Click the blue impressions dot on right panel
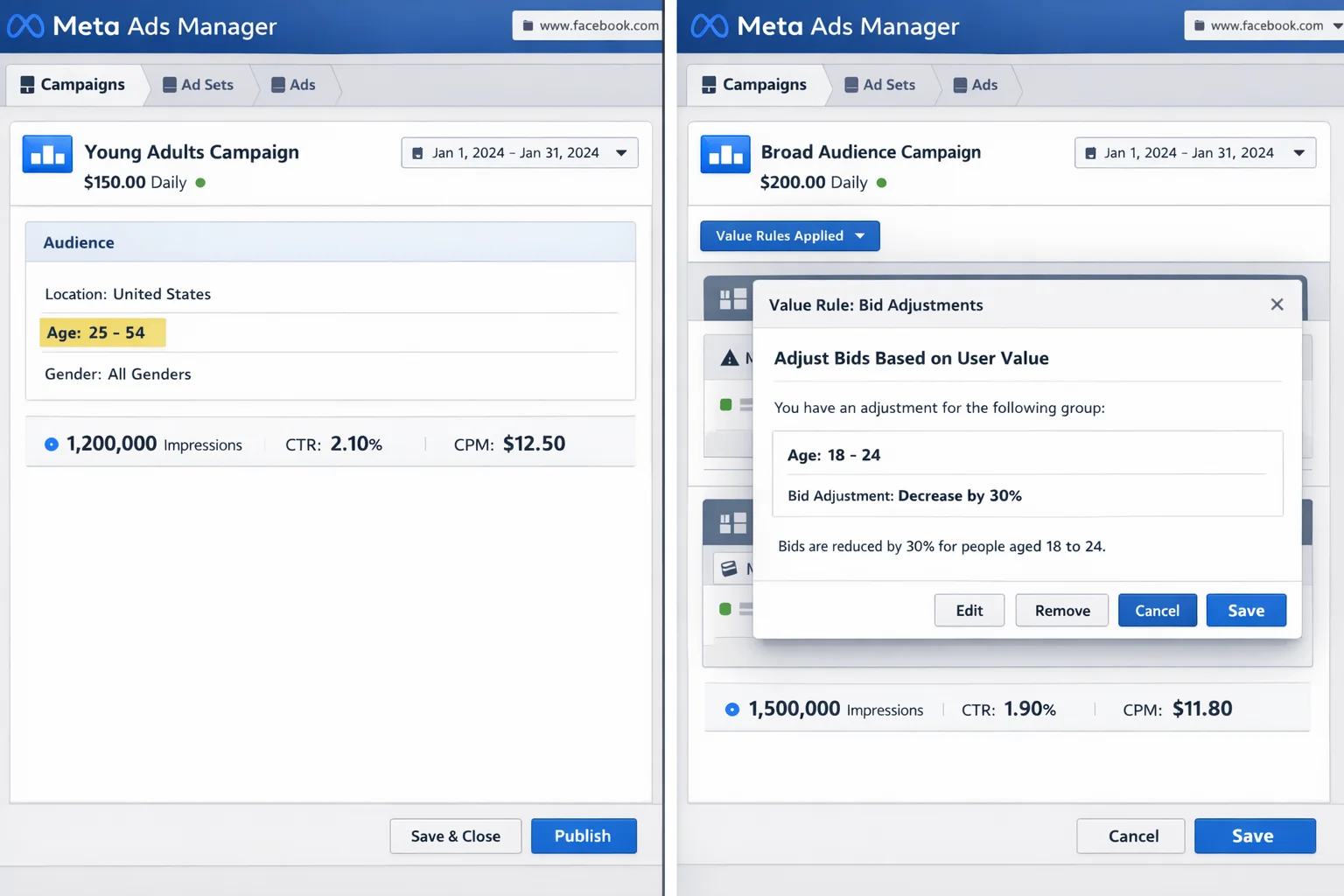 731,710
